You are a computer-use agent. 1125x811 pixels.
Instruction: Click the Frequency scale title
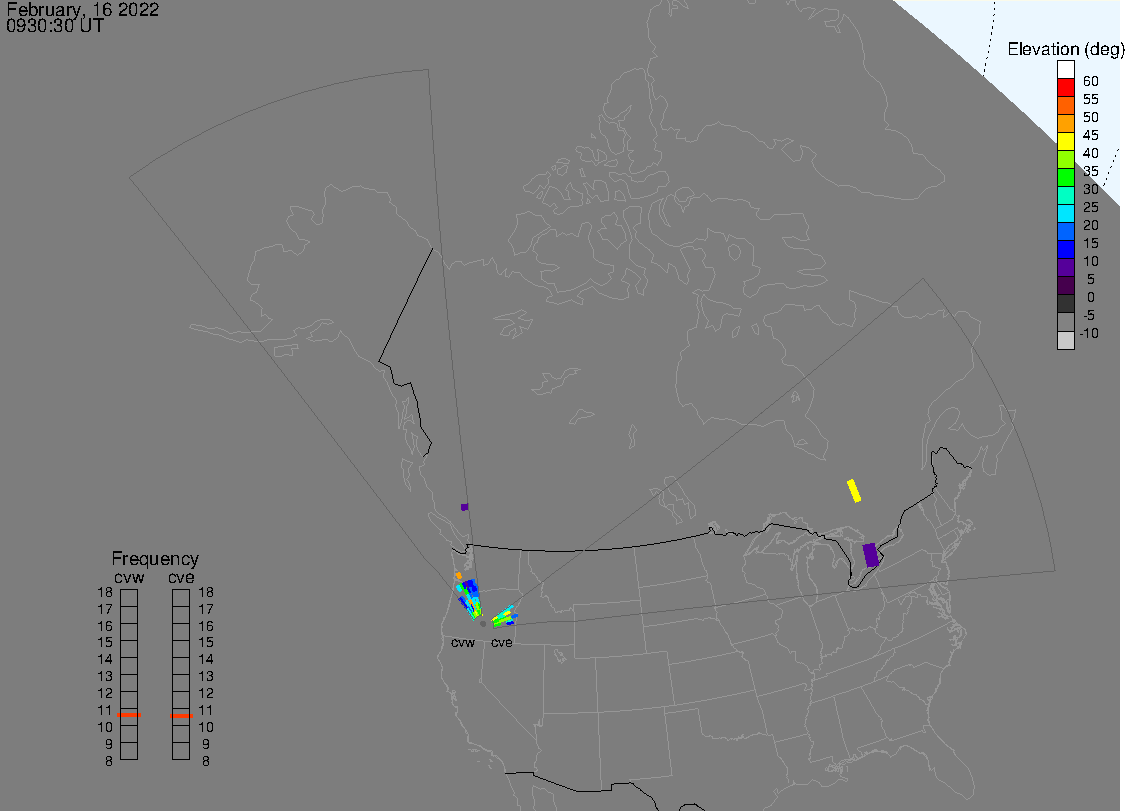pyautogui.click(x=155, y=558)
